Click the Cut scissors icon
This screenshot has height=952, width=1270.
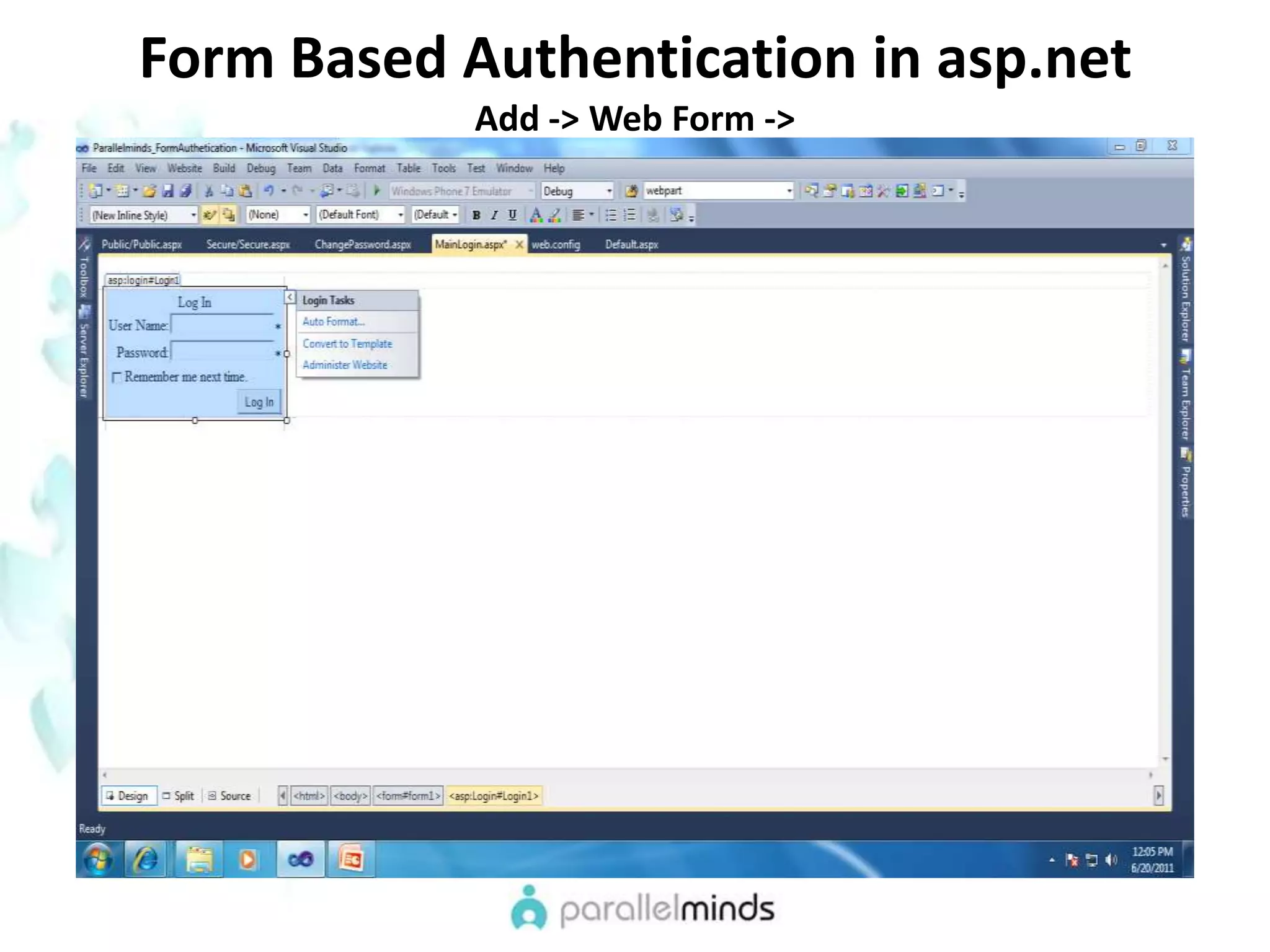[209, 192]
